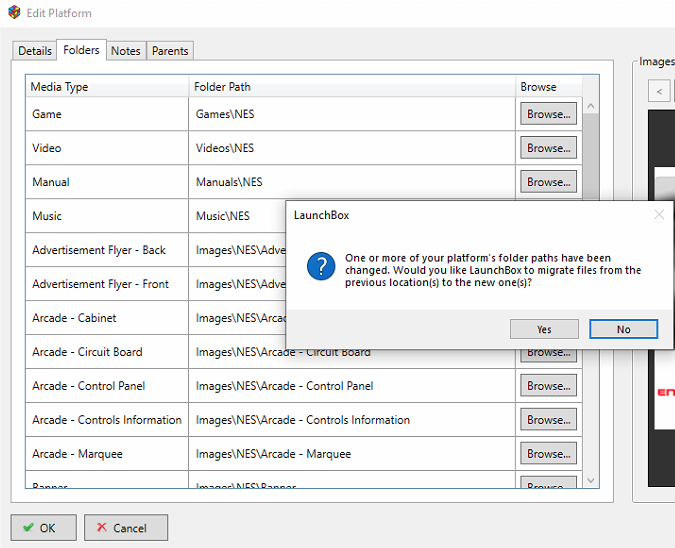The image size is (675, 548).
Task: Click the previous image arrow button
Action: pyautogui.click(x=659, y=91)
